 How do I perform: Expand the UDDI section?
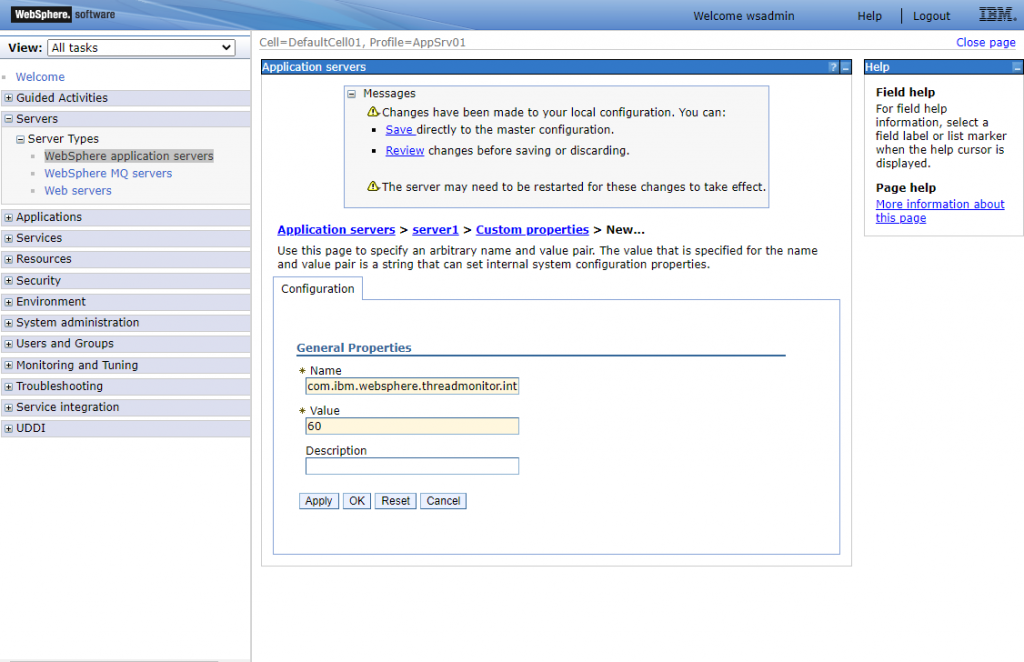tap(8, 428)
